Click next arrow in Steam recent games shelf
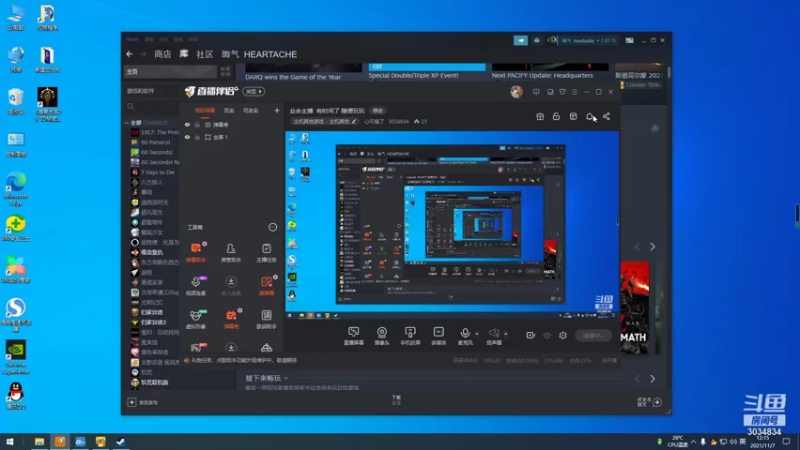Image resolution: width=800 pixels, height=450 pixels. [x=653, y=247]
